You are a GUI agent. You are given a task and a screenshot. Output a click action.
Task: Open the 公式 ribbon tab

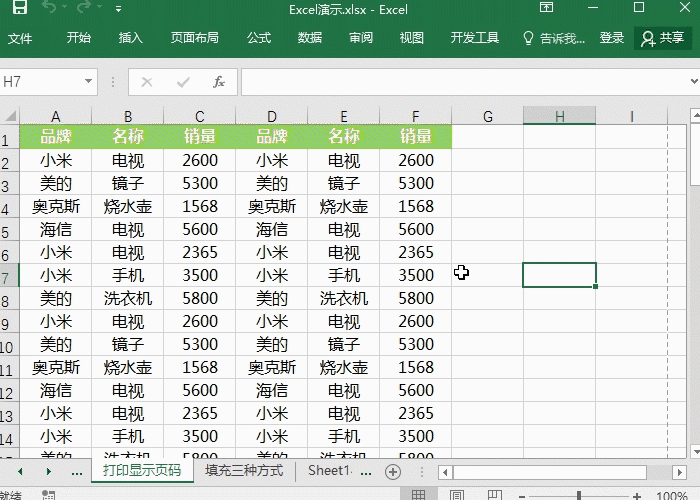point(259,38)
